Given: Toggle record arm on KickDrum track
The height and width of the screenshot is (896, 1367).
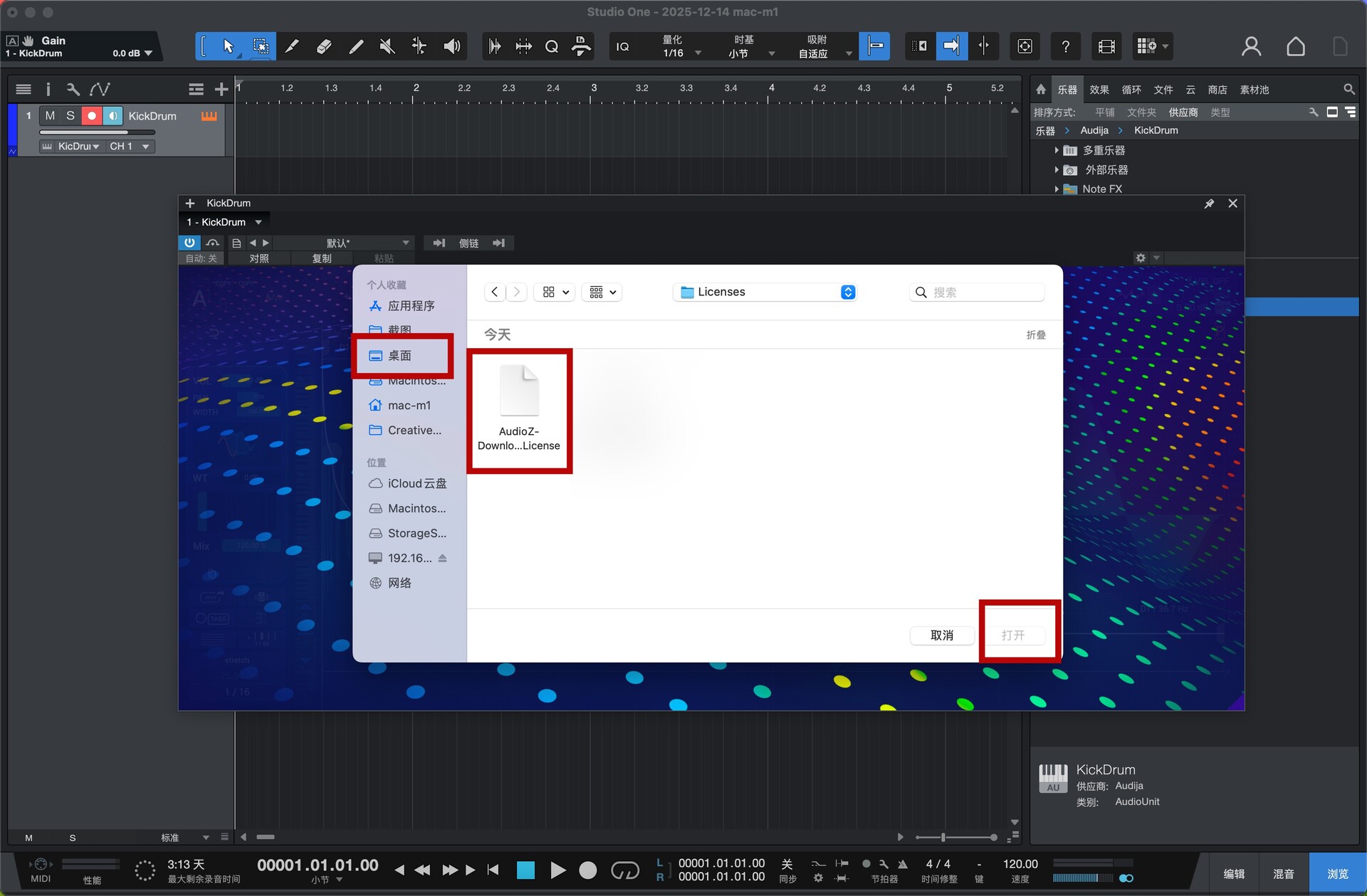Looking at the screenshot, I should point(91,116).
